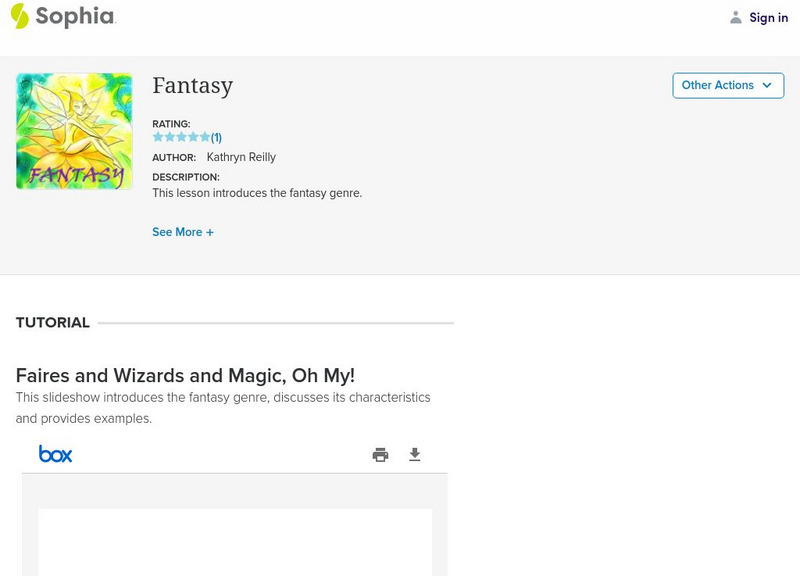Click the lesson description text
This screenshot has height=576, width=800.
[257, 193]
